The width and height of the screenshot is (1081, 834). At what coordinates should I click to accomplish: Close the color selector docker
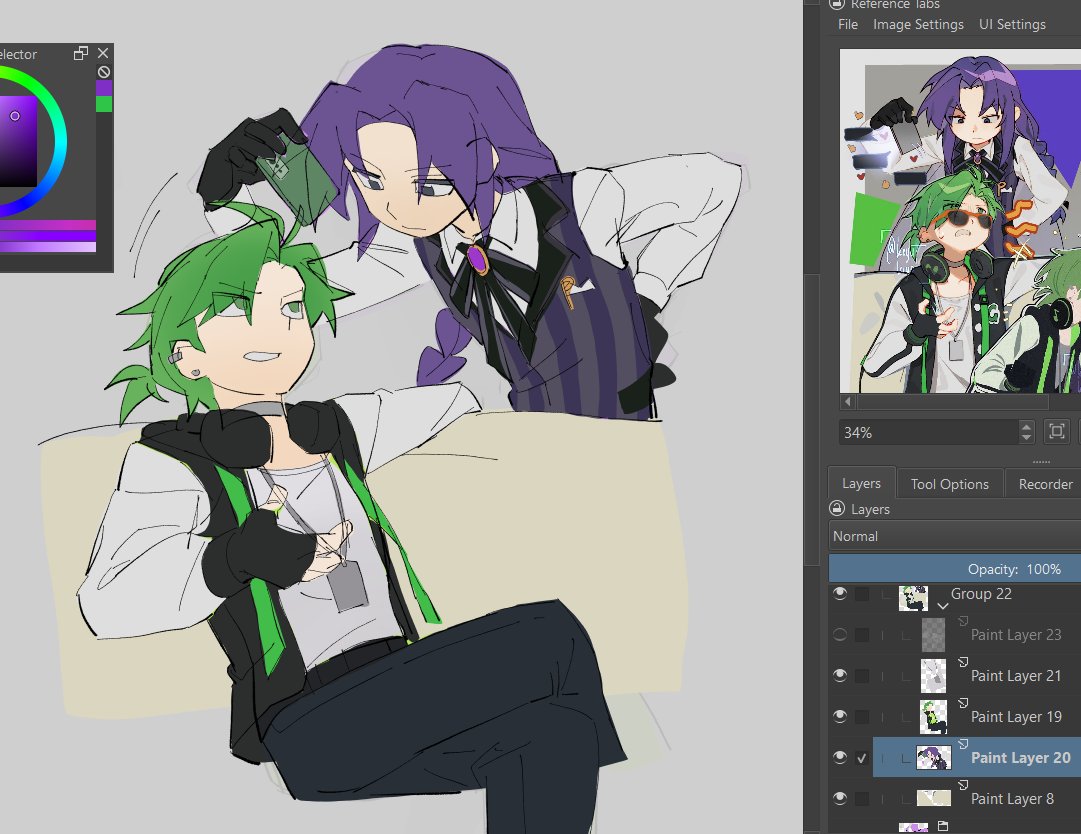click(103, 53)
